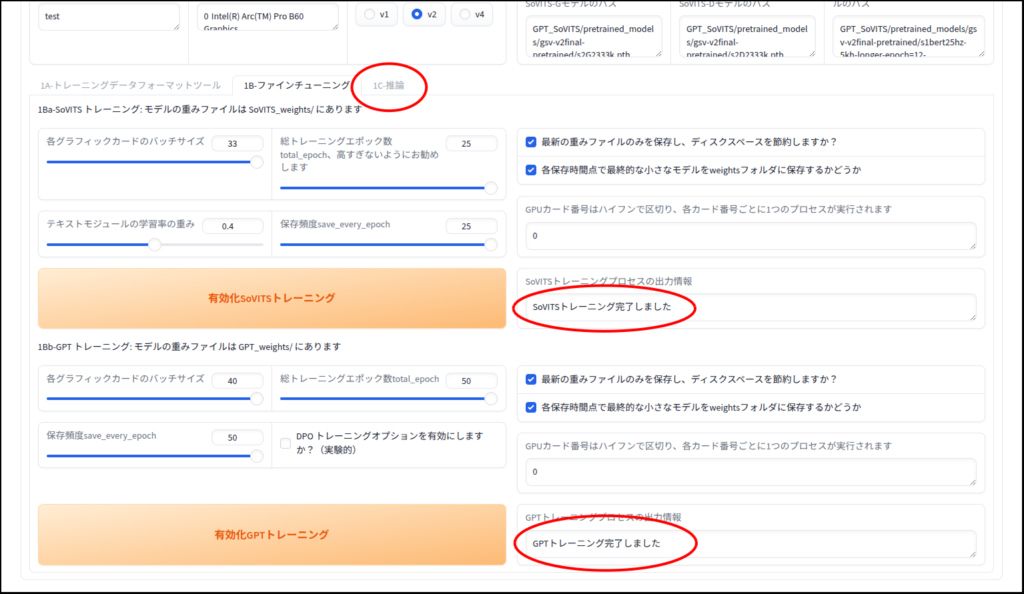The height and width of the screenshot is (594, 1024).
Task: Uncheck SoVITS section weightsフォルダに保存 checkbox
Action: point(531,170)
